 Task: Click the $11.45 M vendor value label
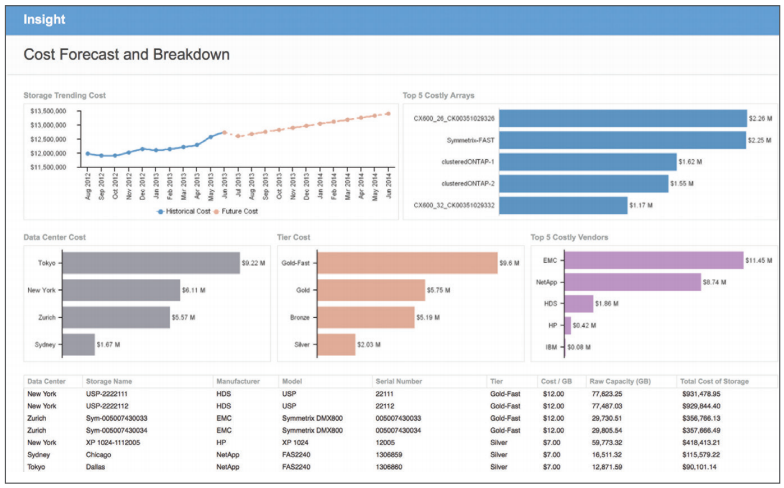click(758, 260)
